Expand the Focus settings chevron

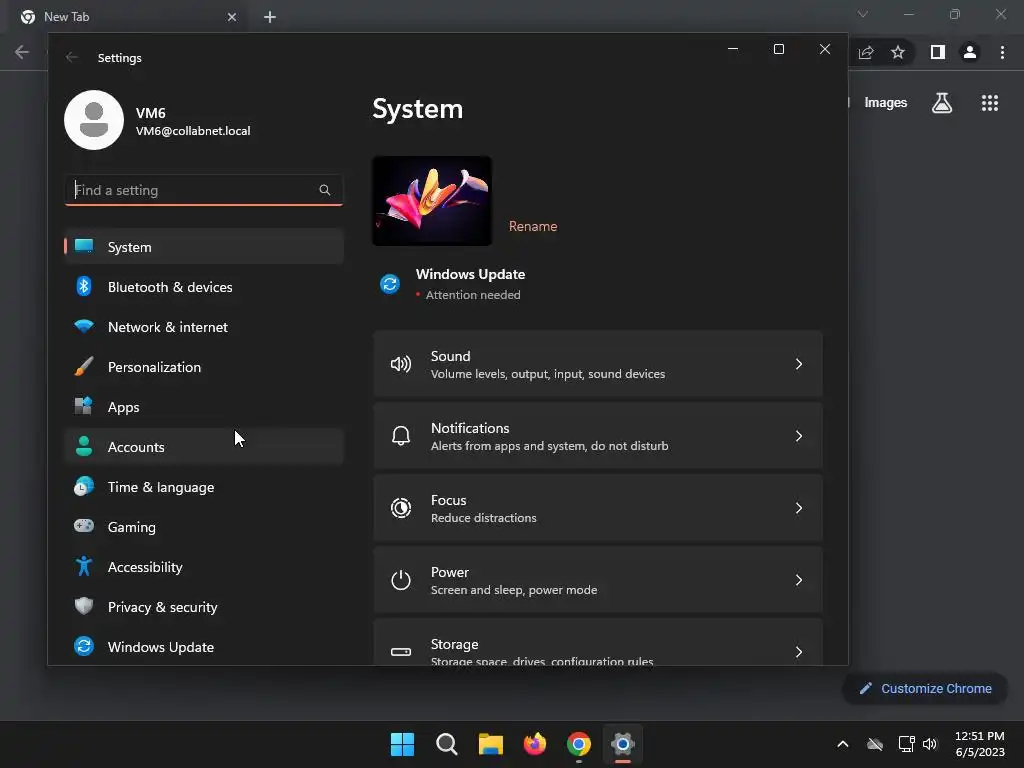[x=799, y=507]
